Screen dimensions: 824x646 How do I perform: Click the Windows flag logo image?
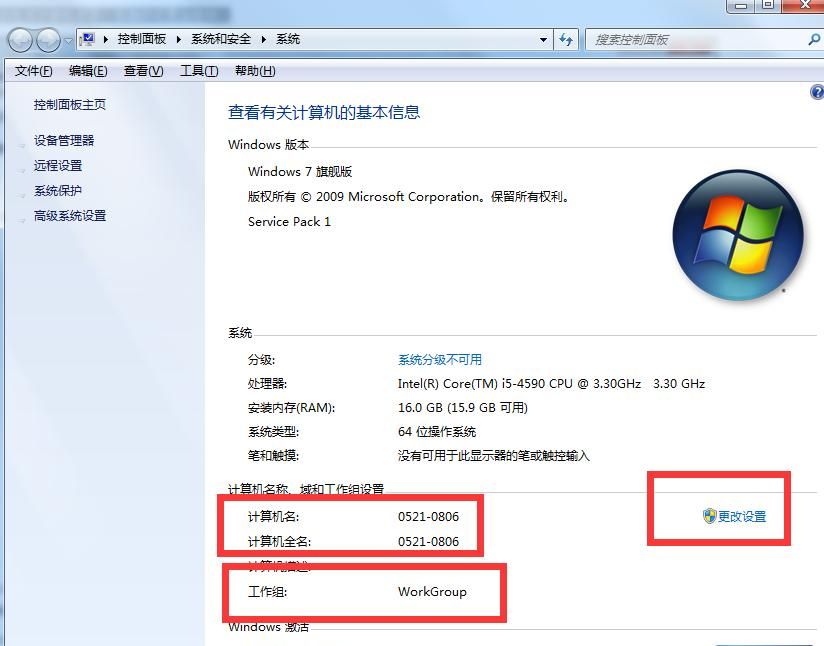tap(738, 237)
